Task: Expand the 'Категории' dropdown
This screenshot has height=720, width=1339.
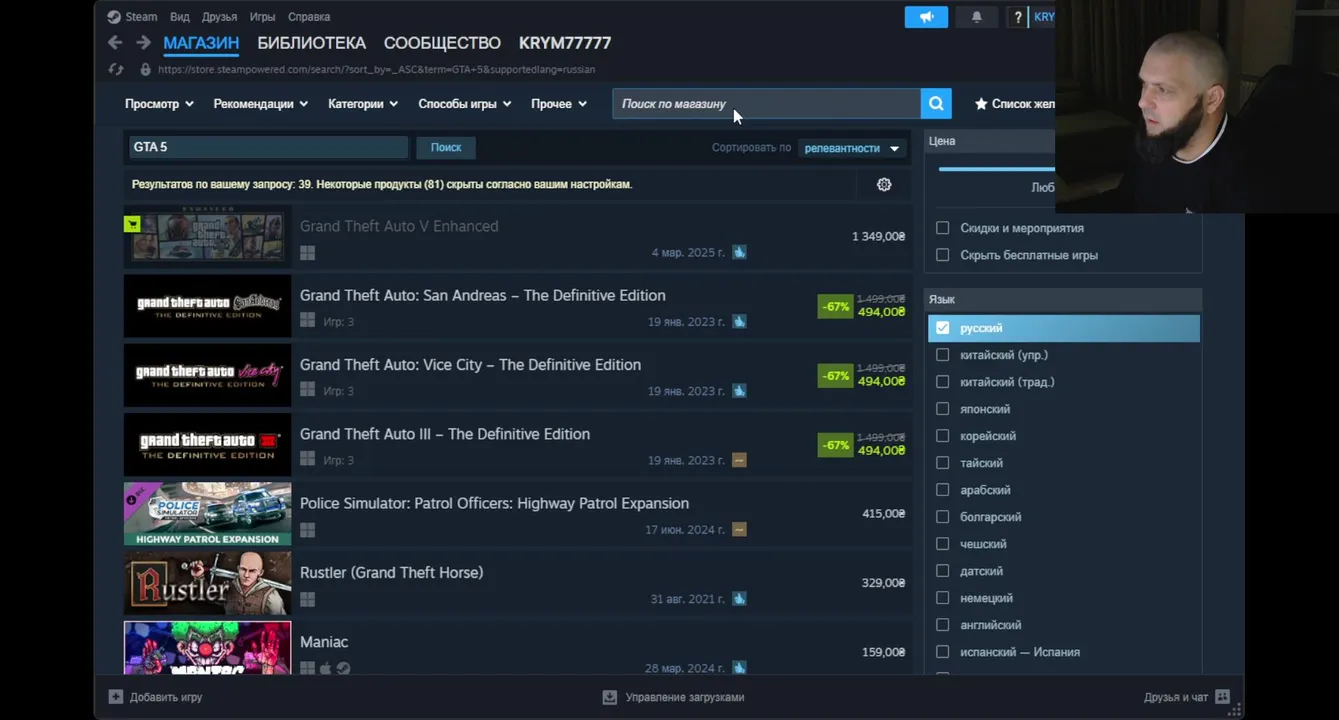Action: pyautogui.click(x=363, y=104)
